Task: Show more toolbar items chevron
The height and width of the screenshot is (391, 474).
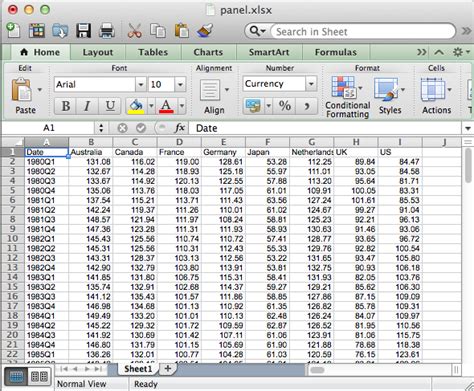Action: click(467, 31)
